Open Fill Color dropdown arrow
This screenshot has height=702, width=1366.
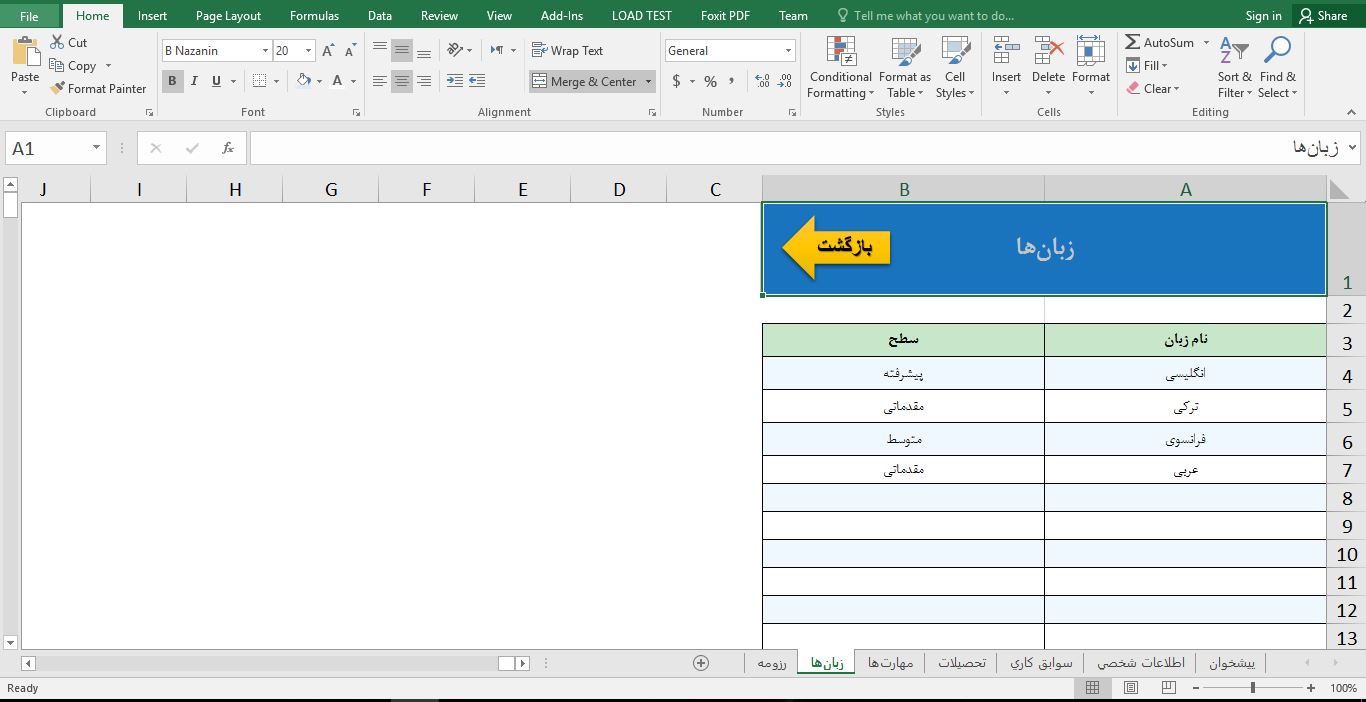point(319,82)
